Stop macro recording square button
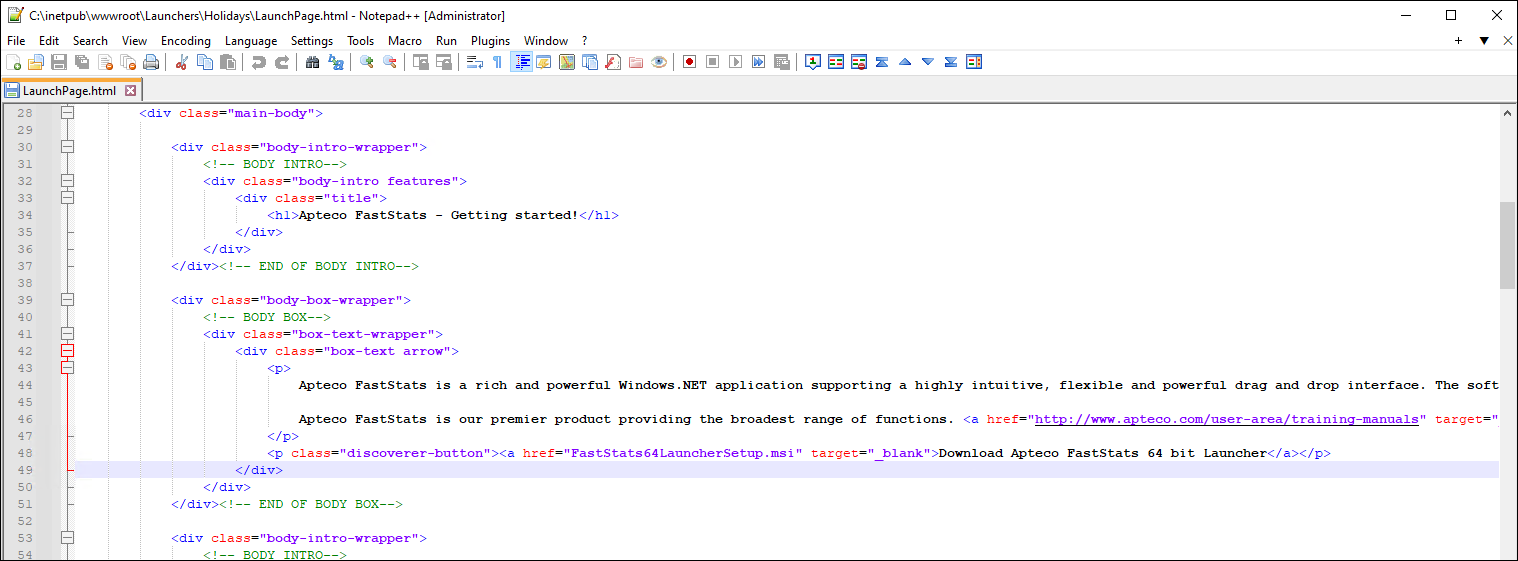 click(713, 62)
